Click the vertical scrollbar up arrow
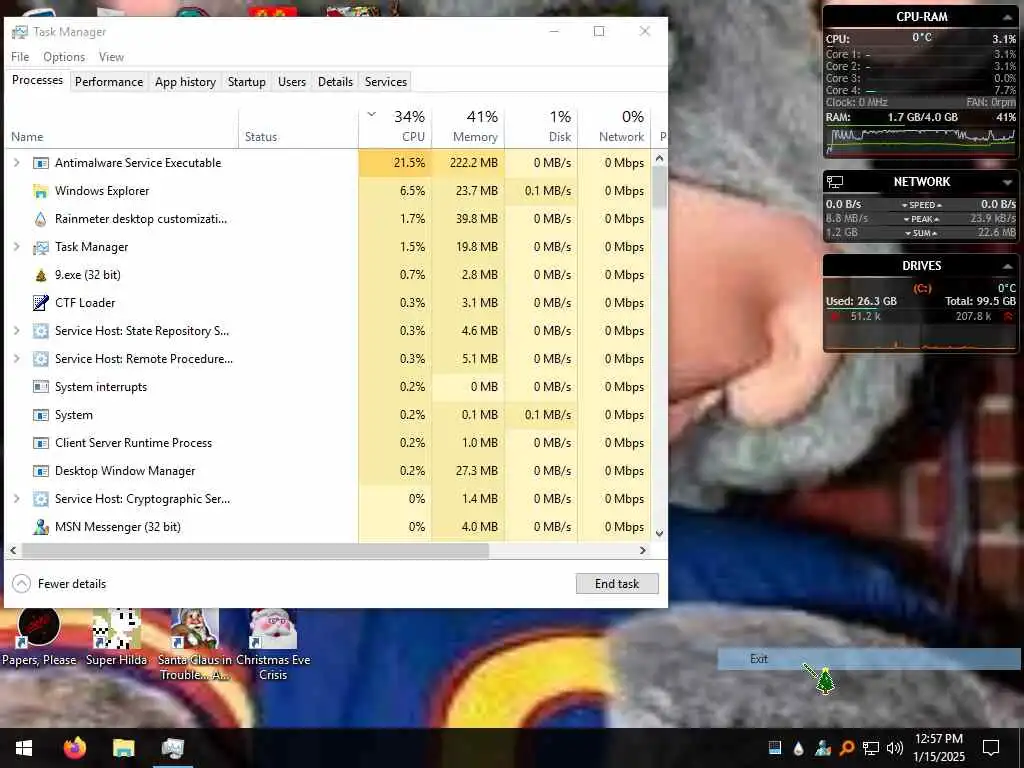Screen dimensions: 1024x768 (x=660, y=158)
